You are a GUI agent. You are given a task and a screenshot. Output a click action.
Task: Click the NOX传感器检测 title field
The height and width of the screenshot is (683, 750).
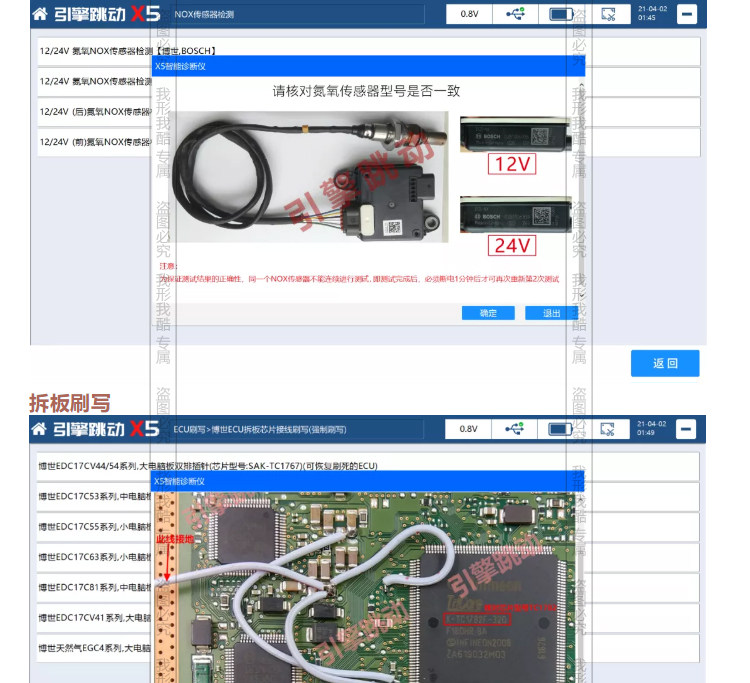(297, 14)
